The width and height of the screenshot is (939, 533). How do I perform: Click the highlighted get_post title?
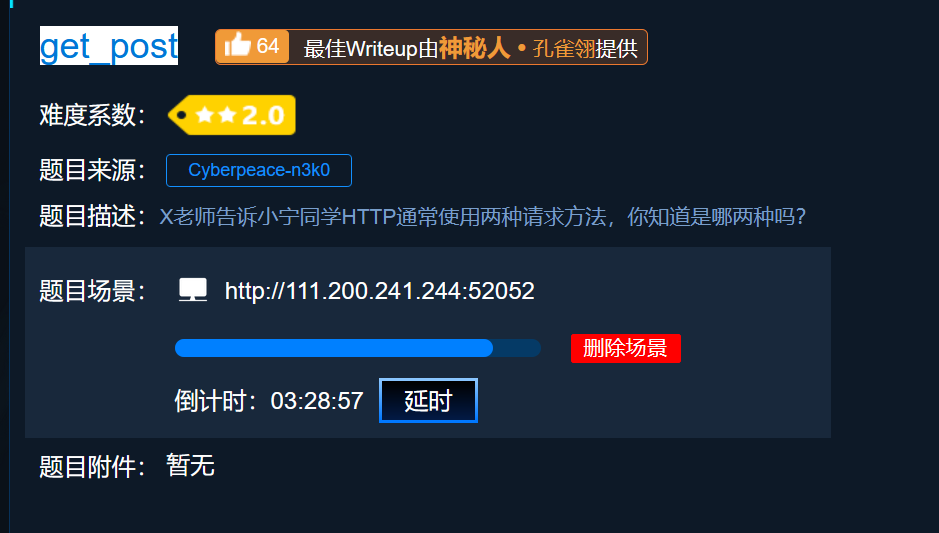coord(109,46)
